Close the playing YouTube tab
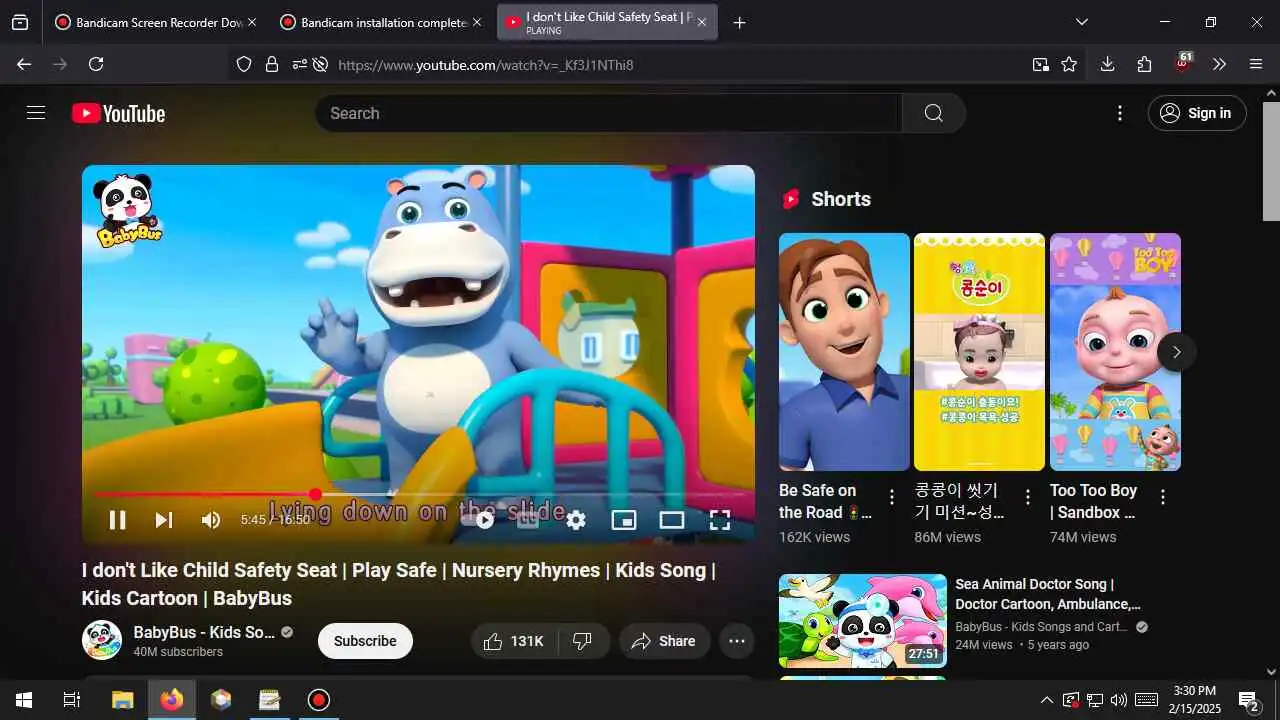1280x720 pixels. (x=702, y=22)
